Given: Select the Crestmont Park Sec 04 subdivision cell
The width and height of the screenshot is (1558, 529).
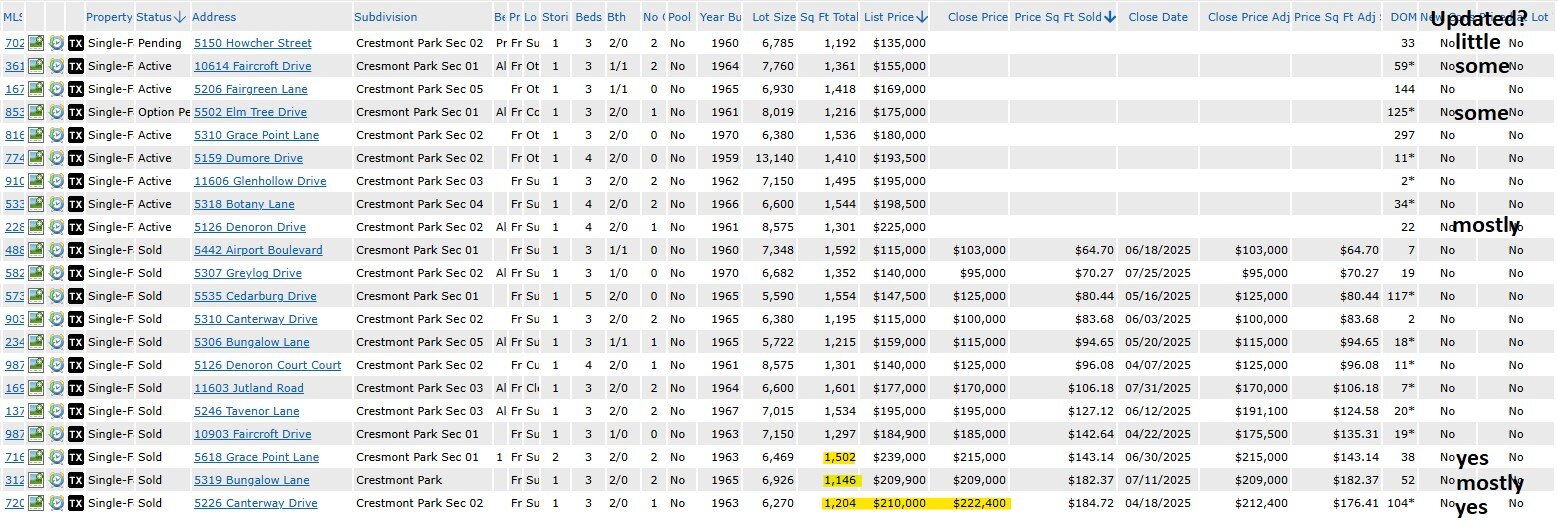Looking at the screenshot, I should pyautogui.click(x=418, y=204).
